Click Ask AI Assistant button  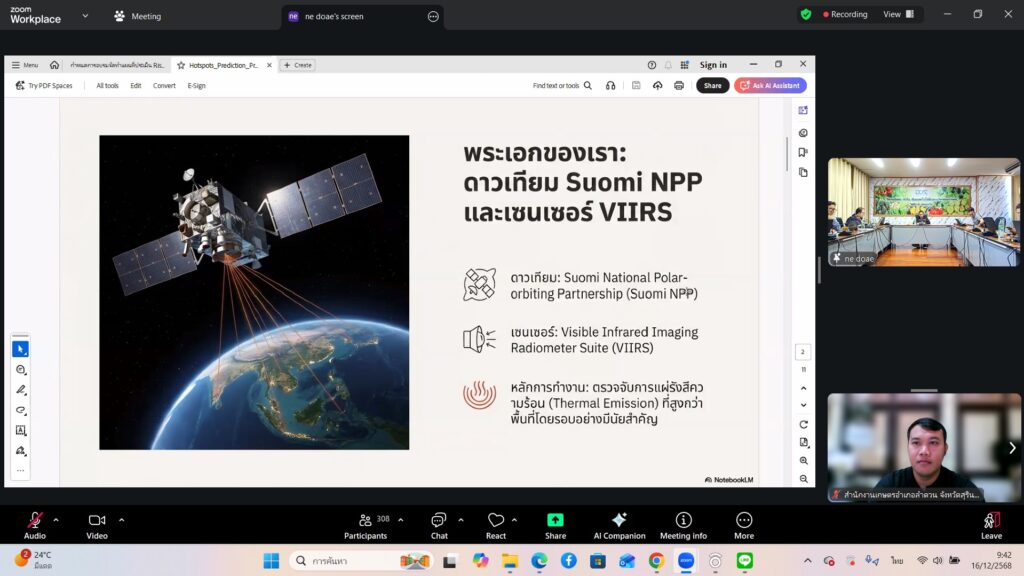tap(770, 86)
